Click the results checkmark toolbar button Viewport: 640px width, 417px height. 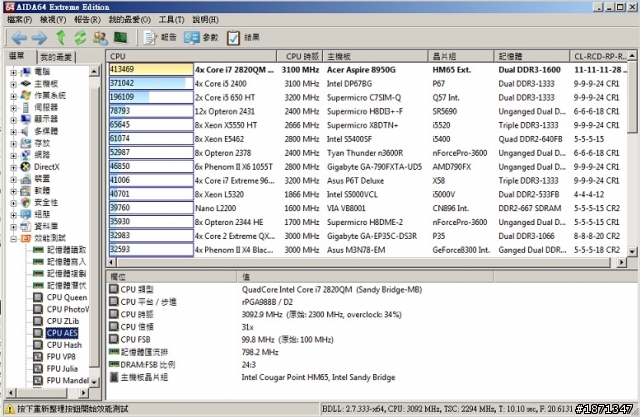pos(243,38)
